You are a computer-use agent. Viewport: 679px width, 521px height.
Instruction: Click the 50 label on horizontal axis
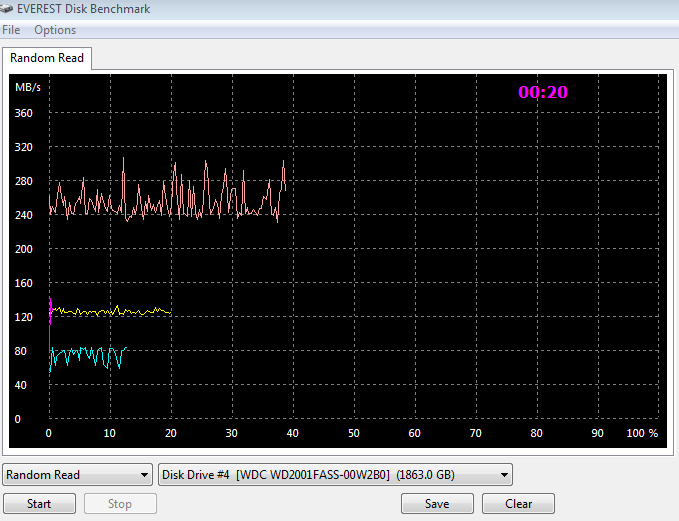(x=354, y=433)
